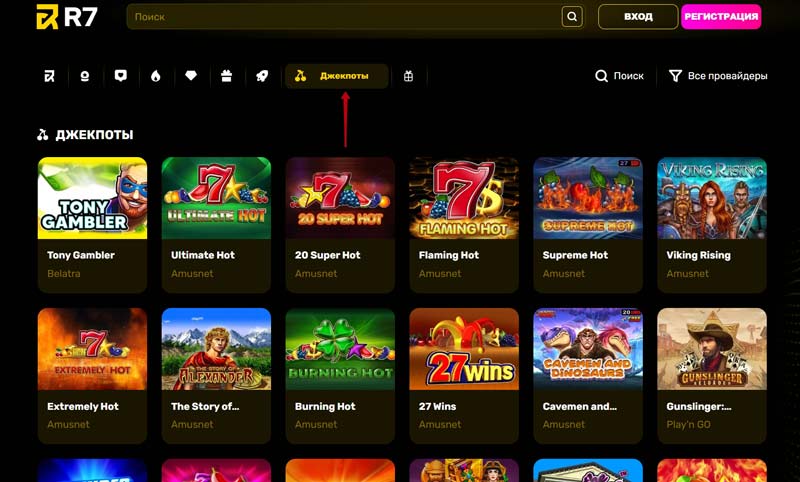Open the rocket category icon
This screenshot has height=482, width=800.
pos(262,76)
